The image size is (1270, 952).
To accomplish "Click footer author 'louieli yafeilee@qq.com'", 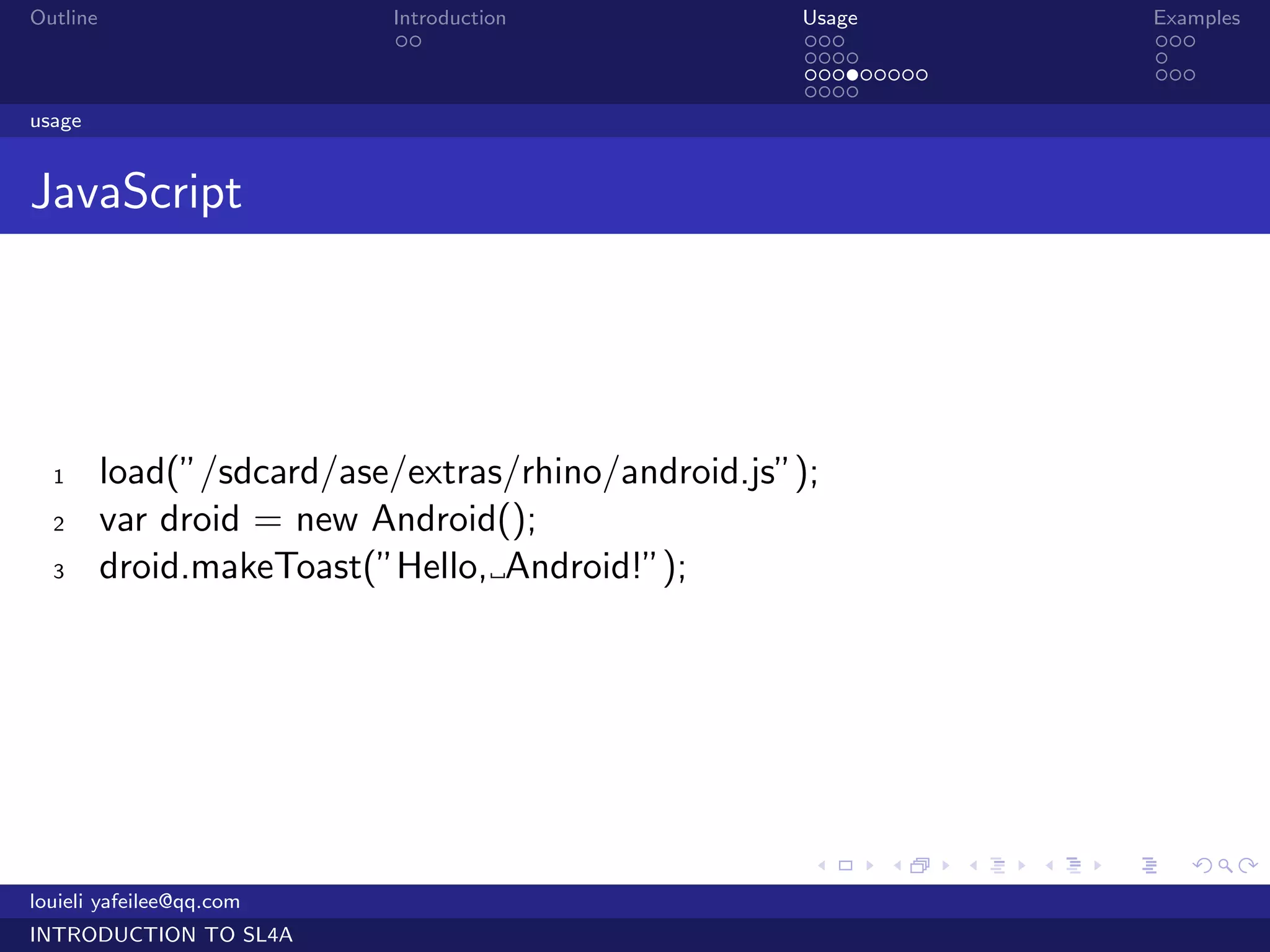I will 135,901.
